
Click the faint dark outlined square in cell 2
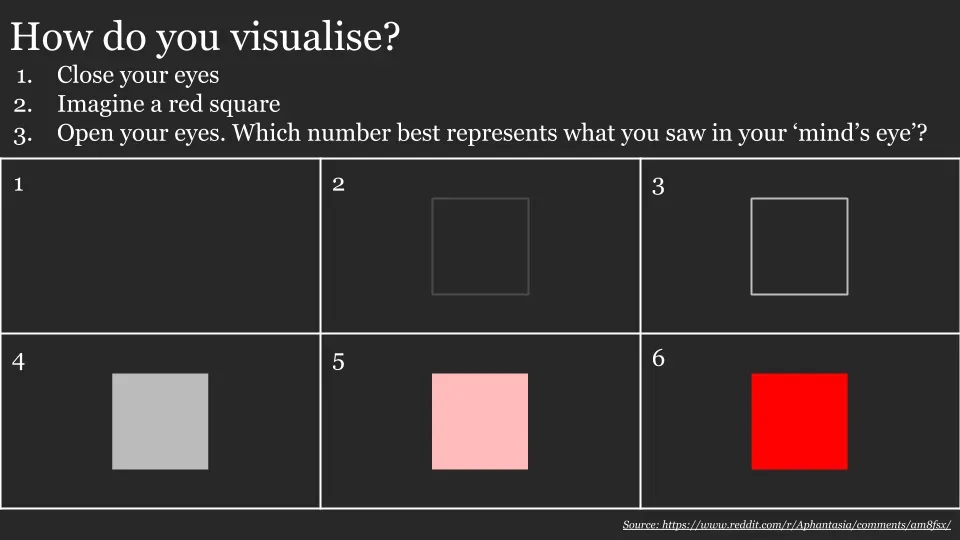480,246
